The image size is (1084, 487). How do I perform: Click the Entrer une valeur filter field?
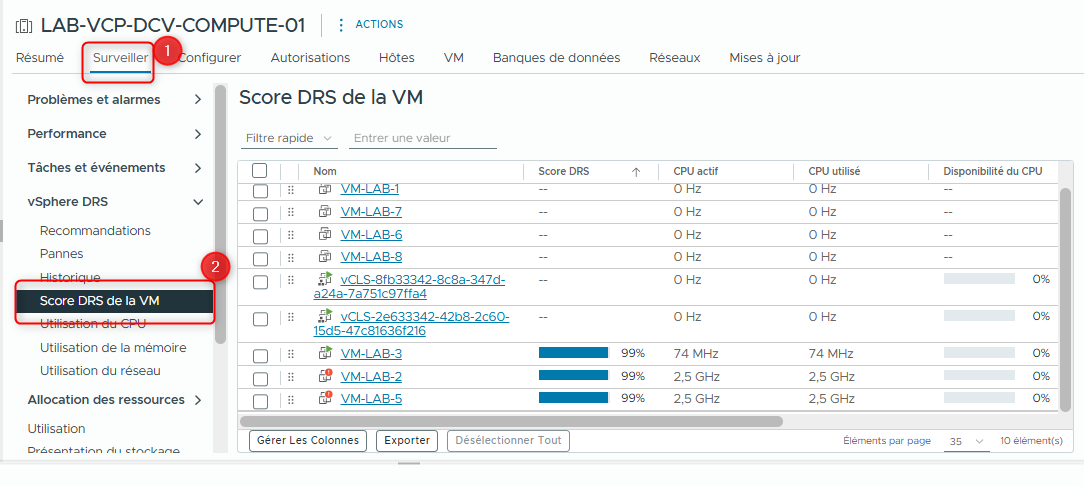point(422,138)
